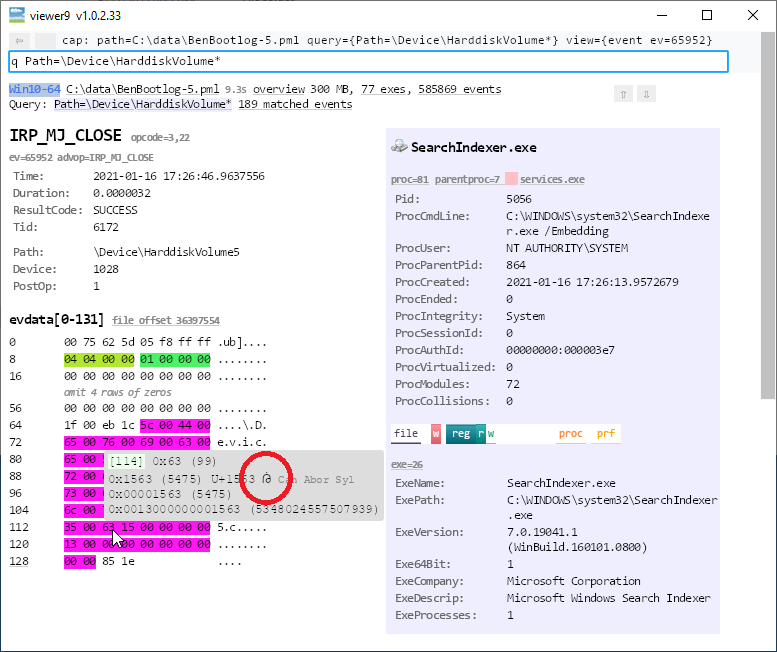Click the exe=26 link
777x652 pixels.
(x=405, y=464)
